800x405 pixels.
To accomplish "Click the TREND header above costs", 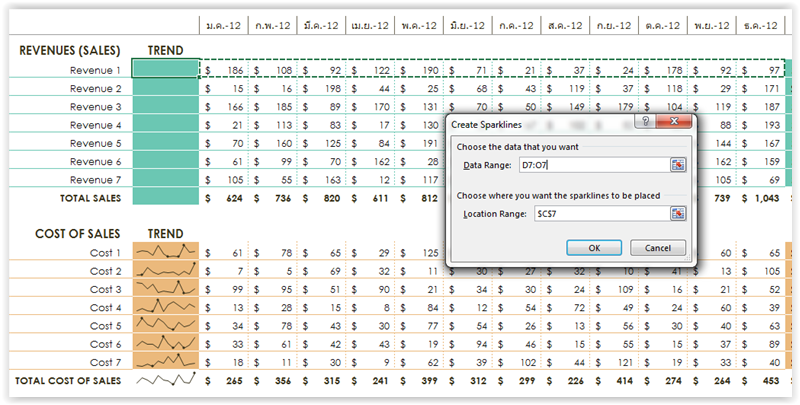I will [165, 234].
